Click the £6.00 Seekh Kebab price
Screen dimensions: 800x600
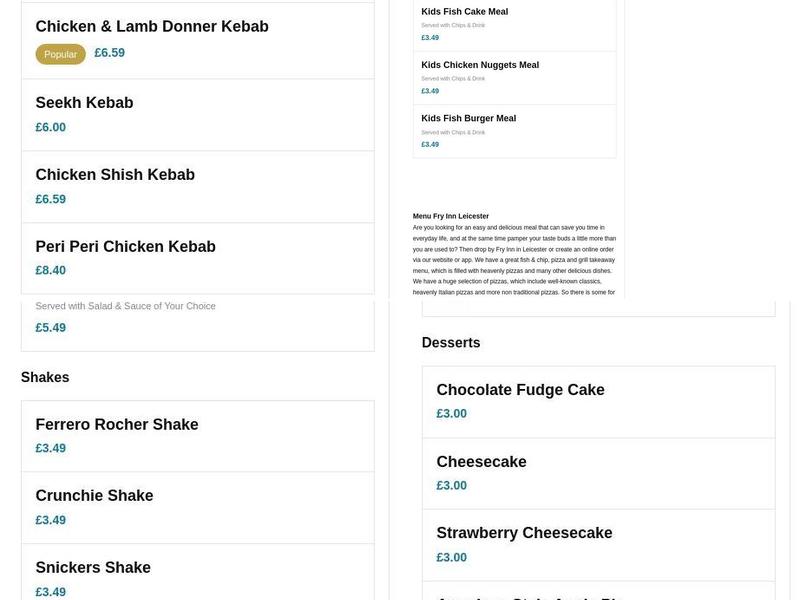tap(50, 128)
